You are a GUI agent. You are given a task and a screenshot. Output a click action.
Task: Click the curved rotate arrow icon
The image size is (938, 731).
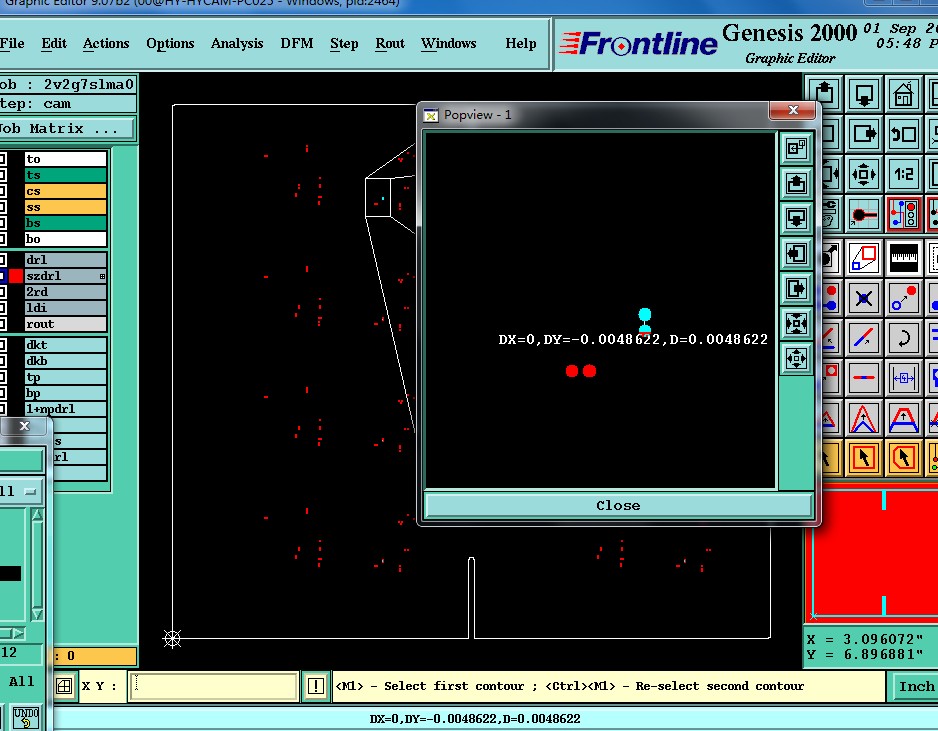[x=903, y=338]
